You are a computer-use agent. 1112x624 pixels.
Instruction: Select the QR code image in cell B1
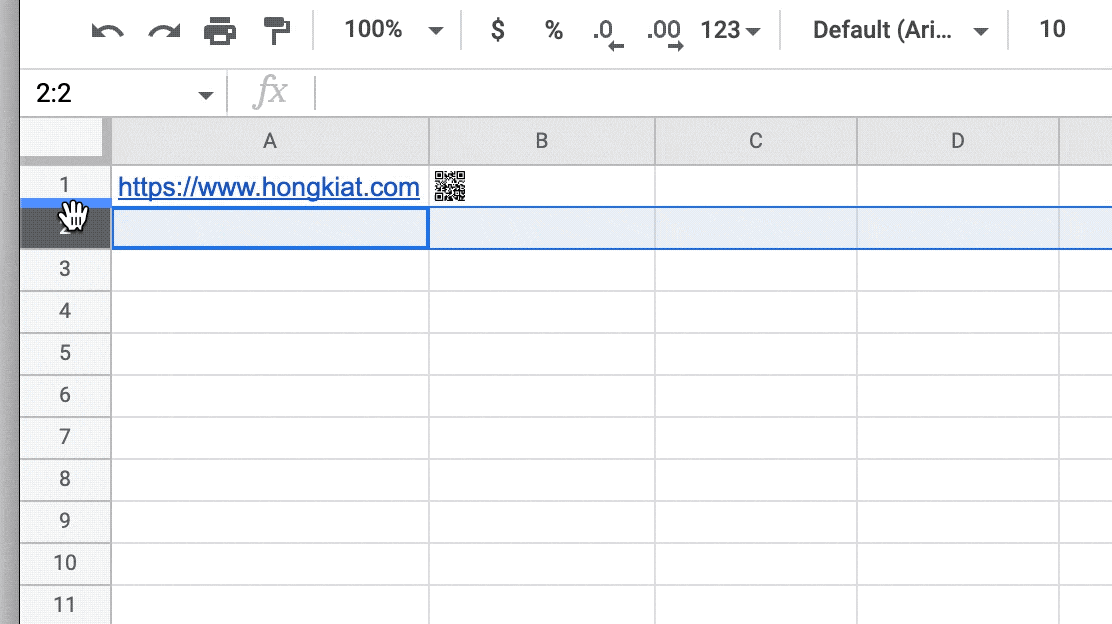[x=450, y=185]
